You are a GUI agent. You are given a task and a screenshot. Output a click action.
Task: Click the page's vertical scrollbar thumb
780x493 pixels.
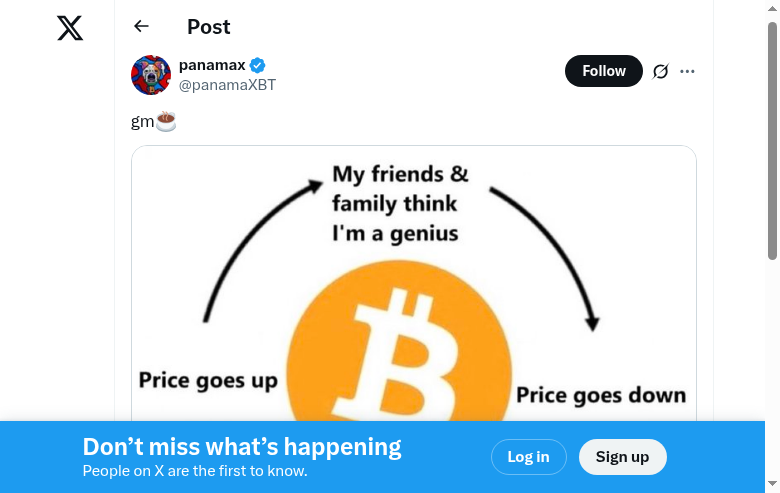point(772,140)
